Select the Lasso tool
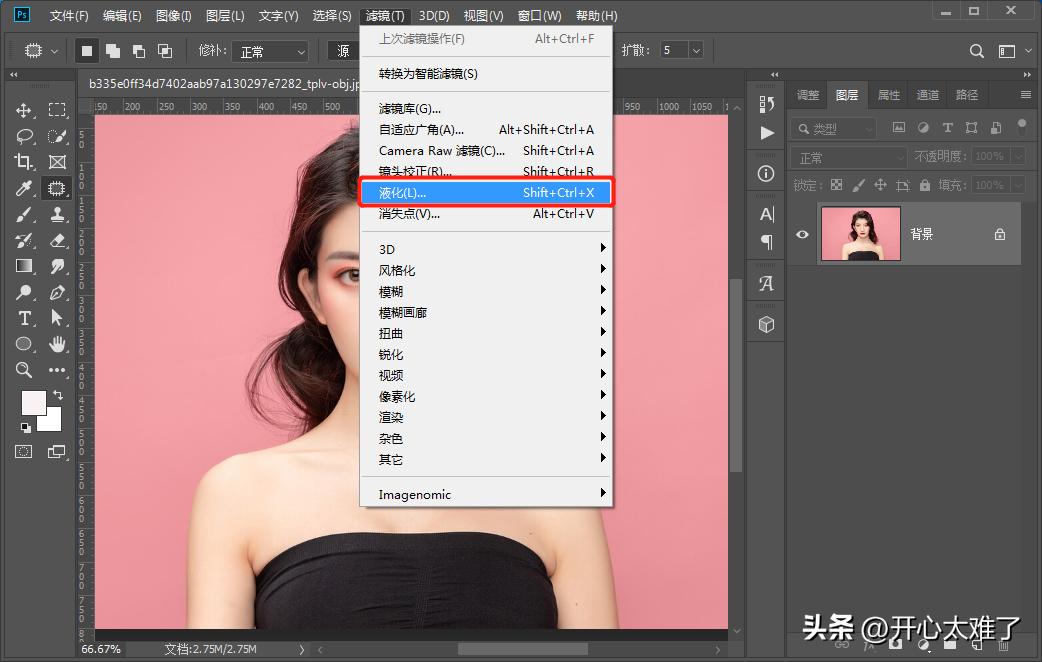 26,137
